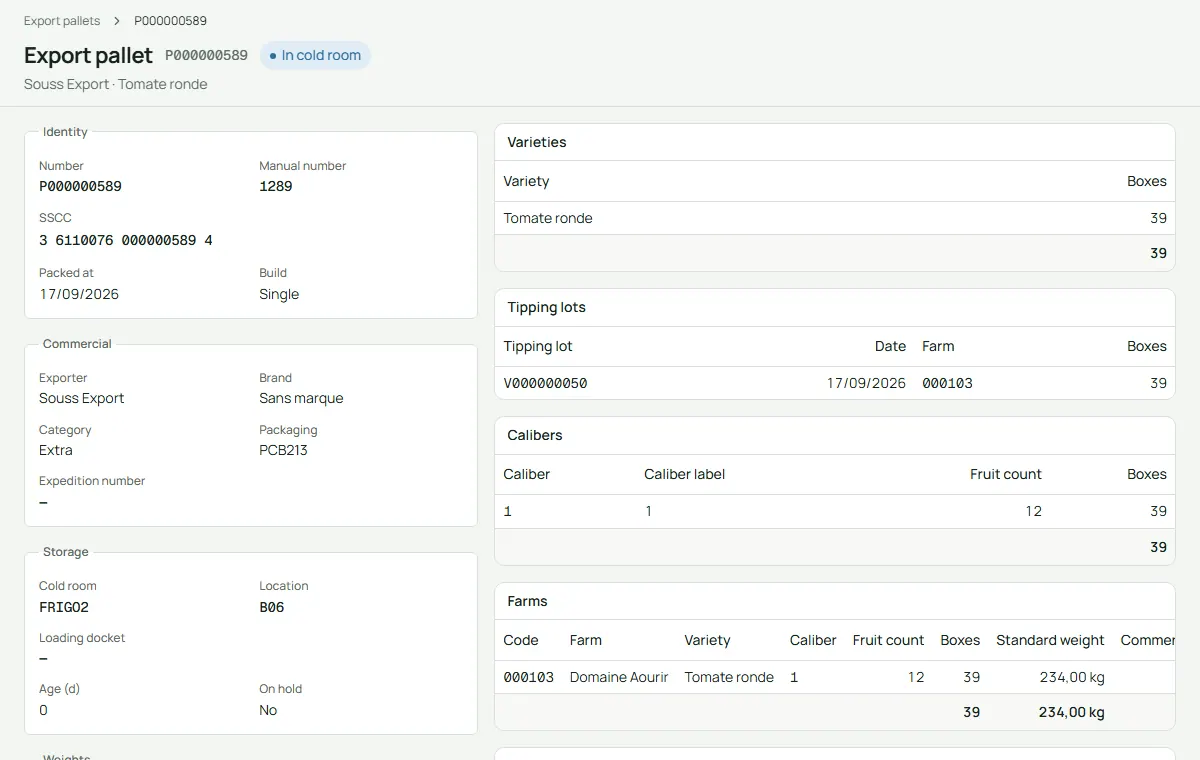The height and width of the screenshot is (760, 1200).
Task: Click the "Caliber label" column header
Action: (x=685, y=474)
